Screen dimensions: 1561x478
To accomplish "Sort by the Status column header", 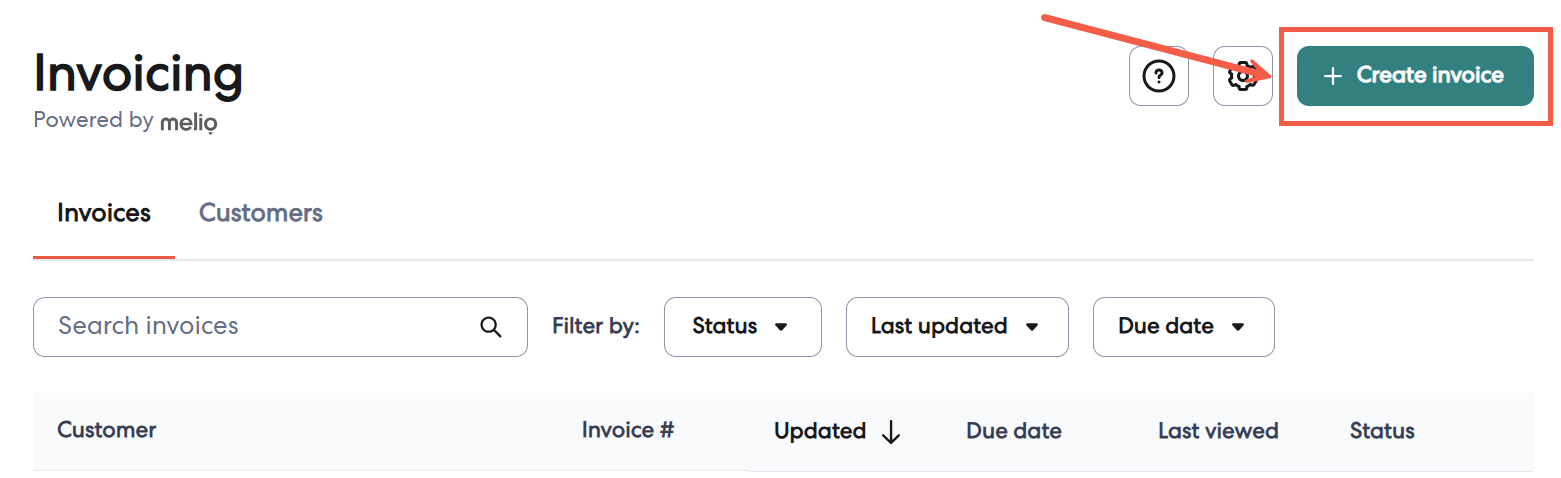I will pos(1382,431).
